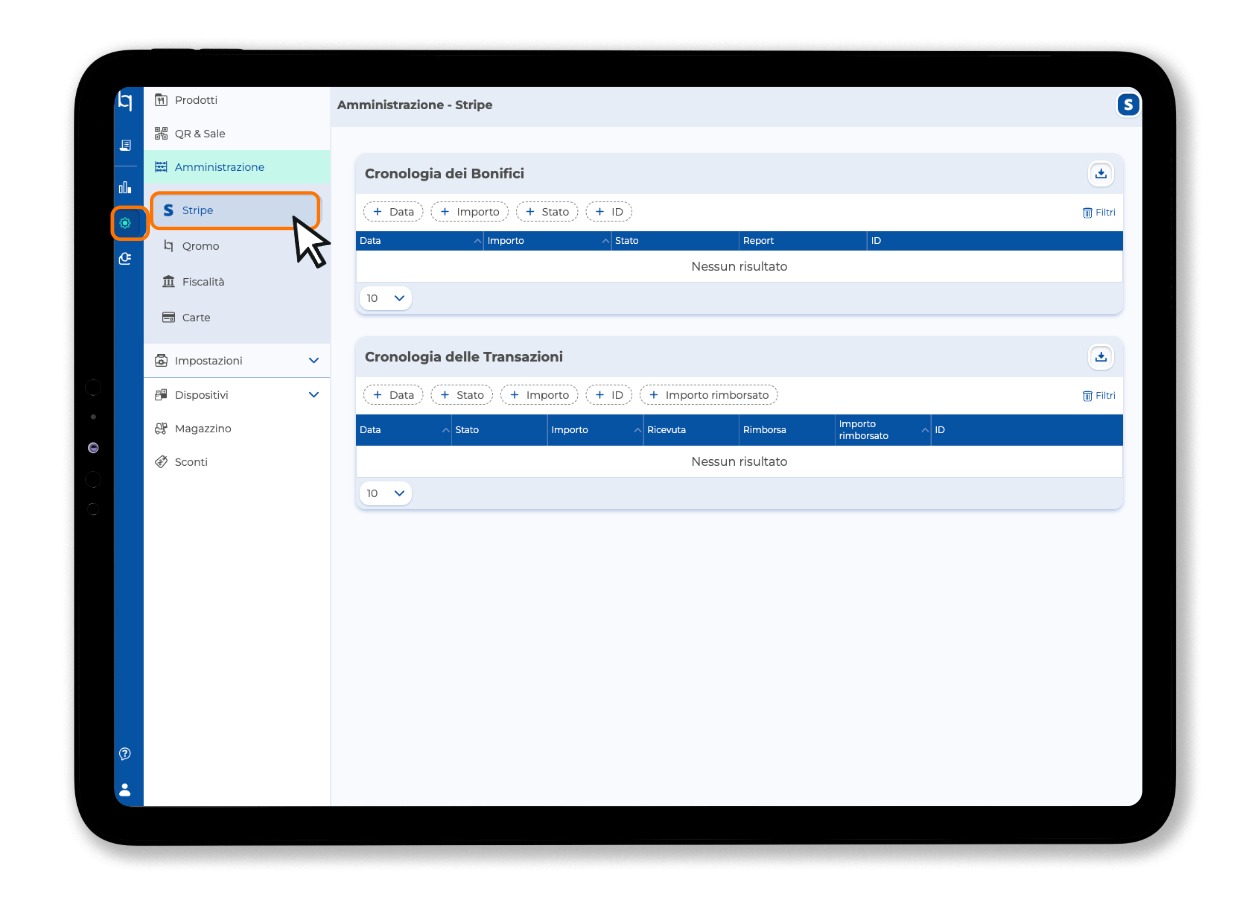The height and width of the screenshot is (920, 1250).
Task: Click the Amministrazione - Stripe page heading
Action: (x=415, y=105)
